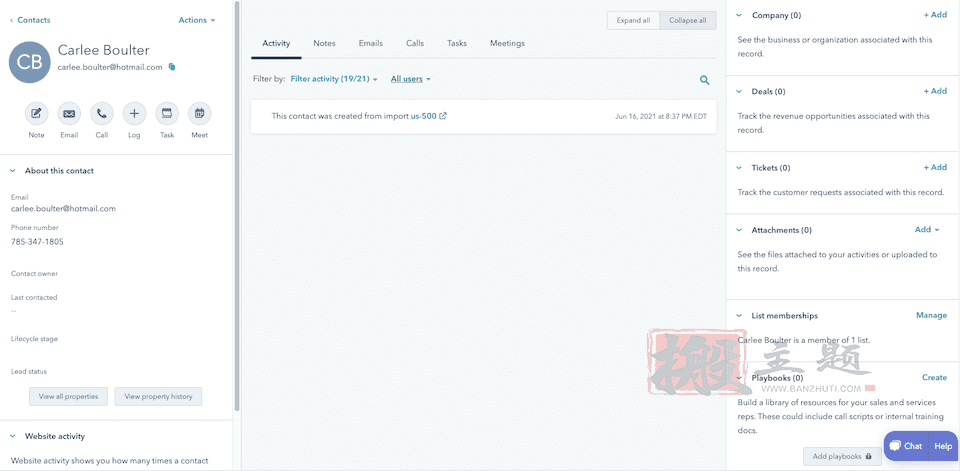This screenshot has width=960, height=471.
Task: Create a new playbook
Action: [x=934, y=377]
